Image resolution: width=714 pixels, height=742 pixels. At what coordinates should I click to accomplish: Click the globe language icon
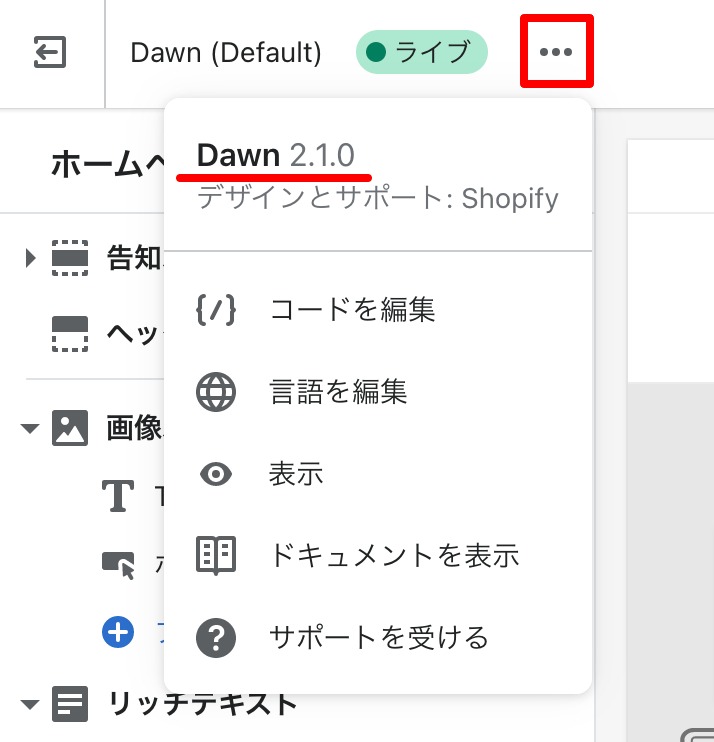(216, 392)
